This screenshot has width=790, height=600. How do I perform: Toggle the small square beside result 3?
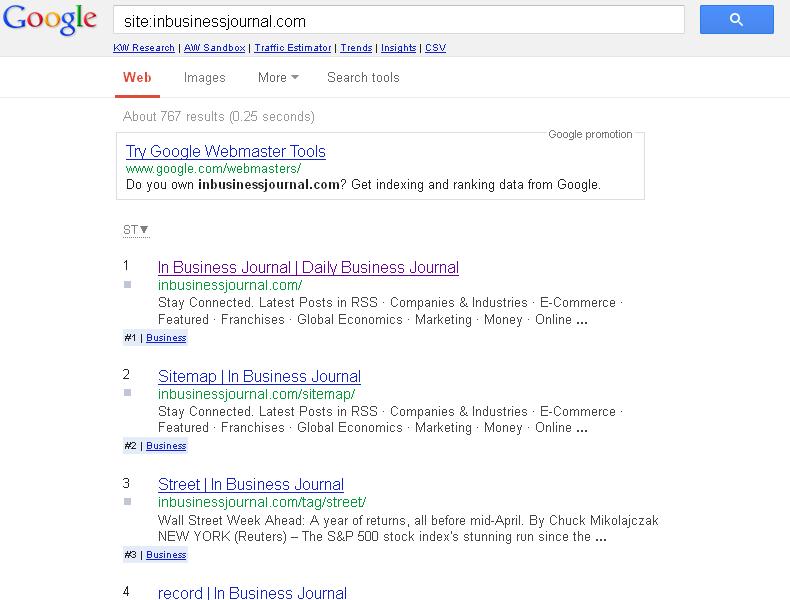click(127, 501)
